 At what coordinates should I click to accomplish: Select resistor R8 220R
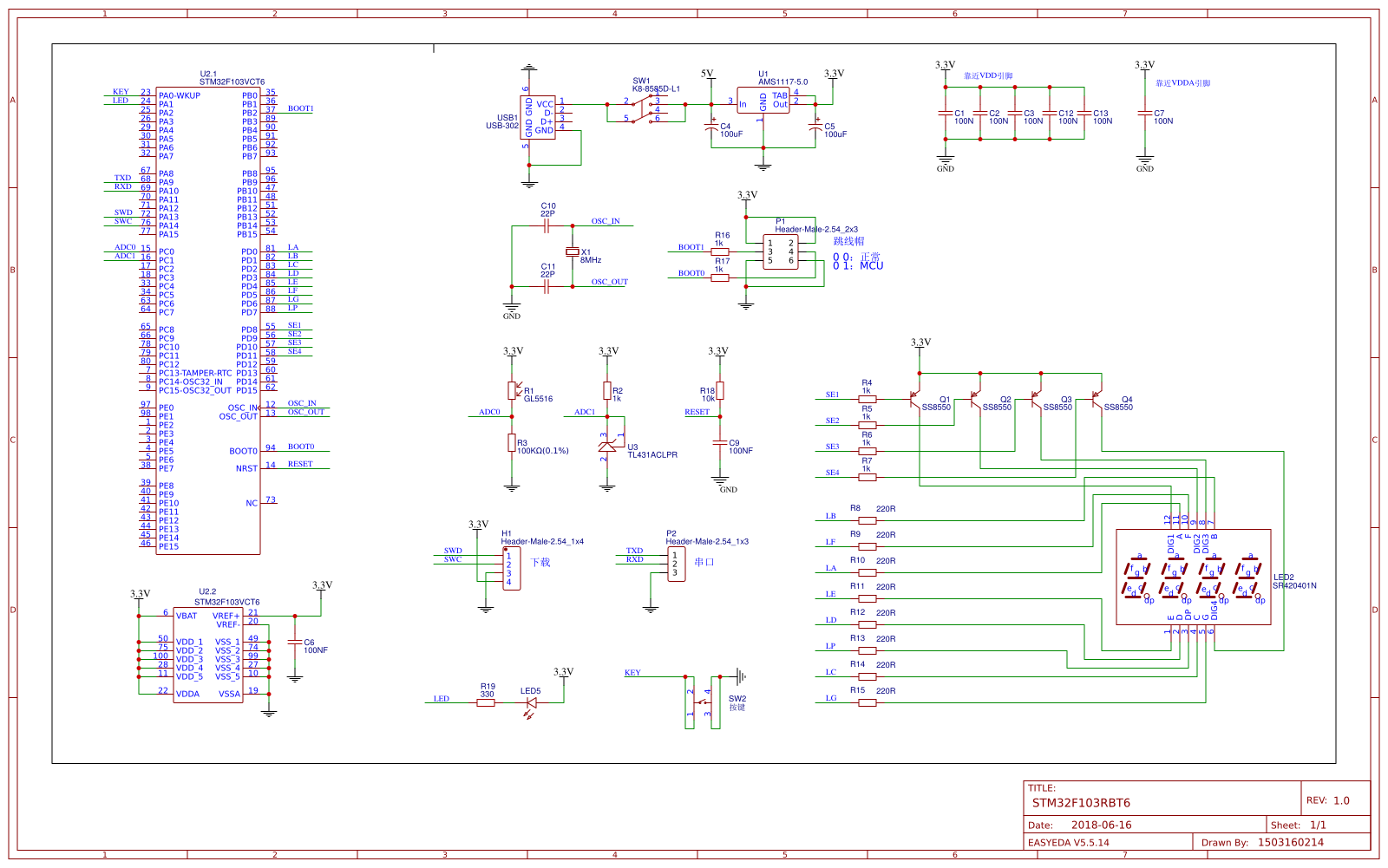[x=867, y=521]
